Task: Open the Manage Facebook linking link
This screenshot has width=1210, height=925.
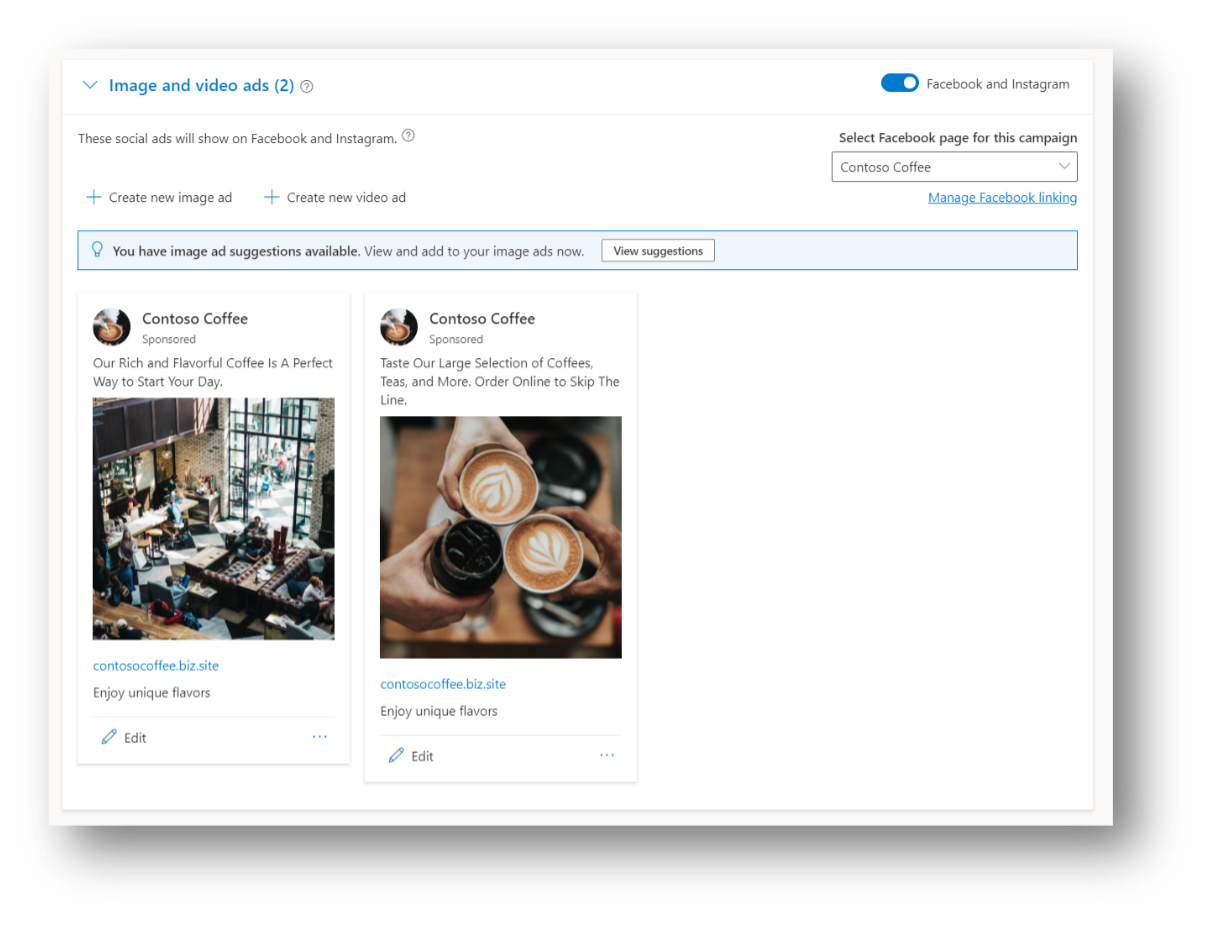Action: pos(1002,197)
